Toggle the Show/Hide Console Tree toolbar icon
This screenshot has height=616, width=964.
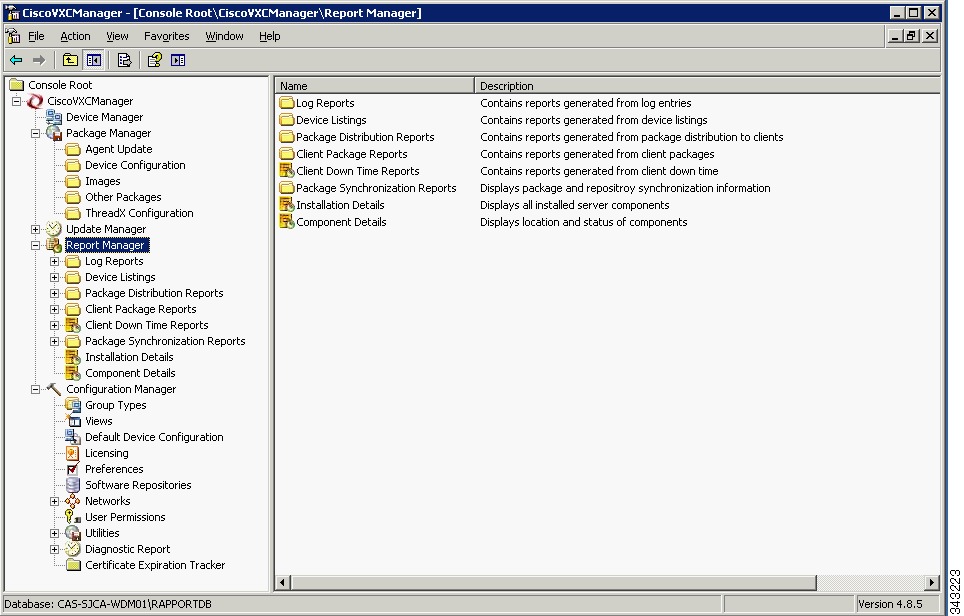pos(93,60)
